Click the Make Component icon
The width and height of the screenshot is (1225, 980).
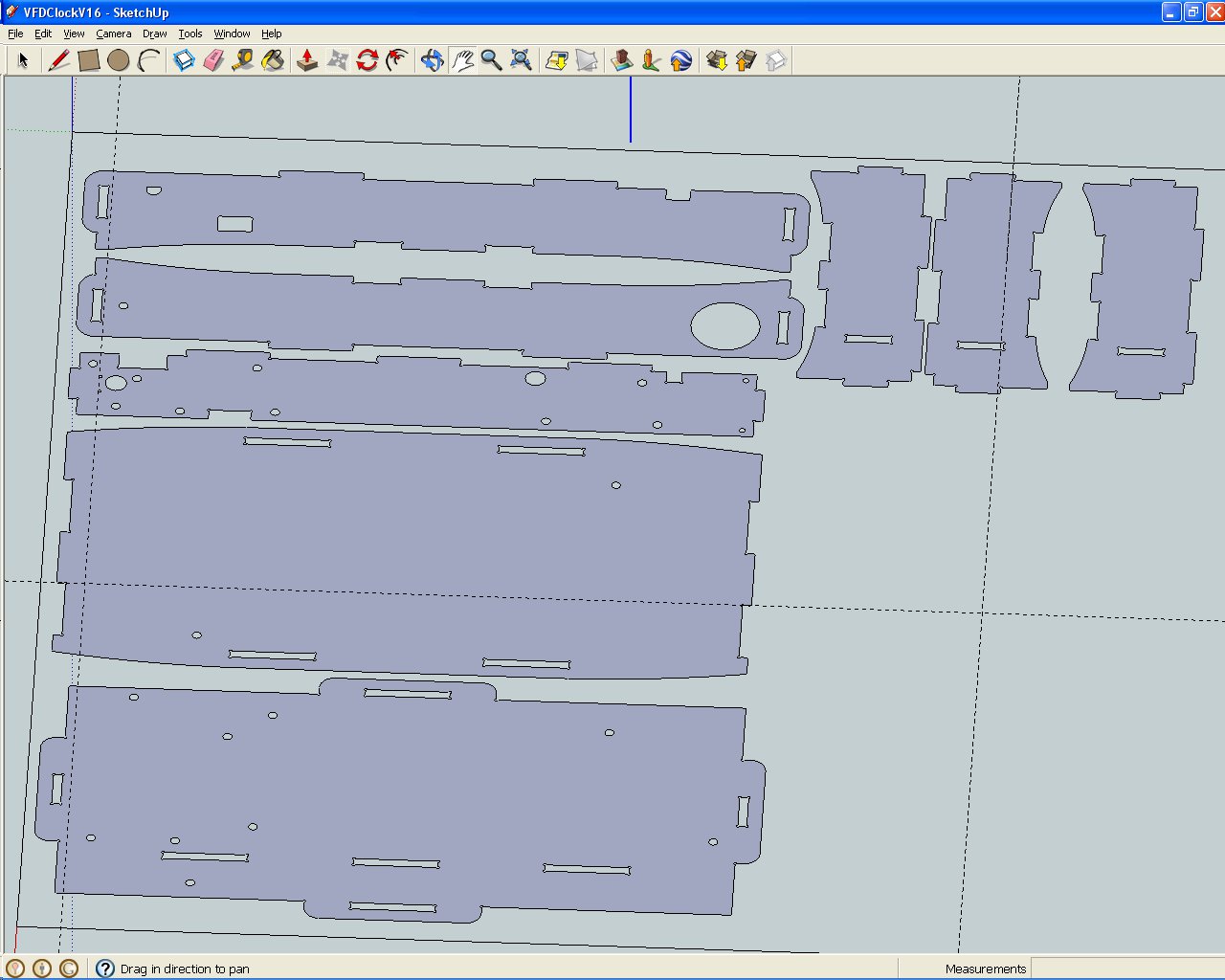tap(184, 60)
